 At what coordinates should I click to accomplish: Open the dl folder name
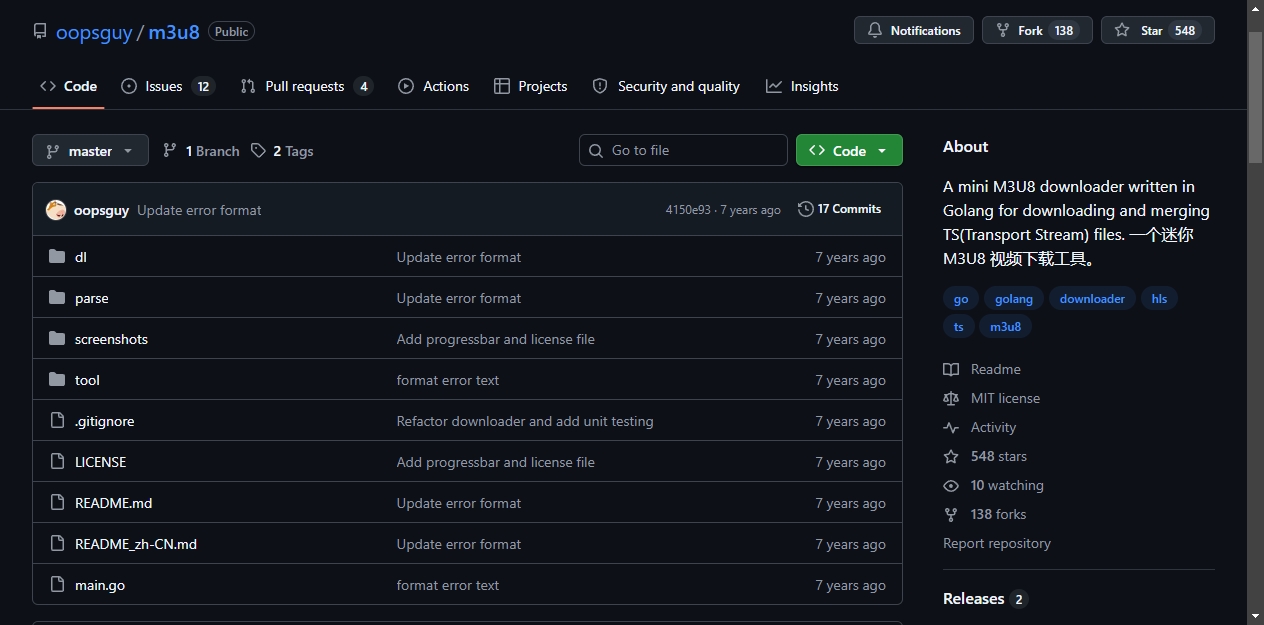tap(81, 257)
